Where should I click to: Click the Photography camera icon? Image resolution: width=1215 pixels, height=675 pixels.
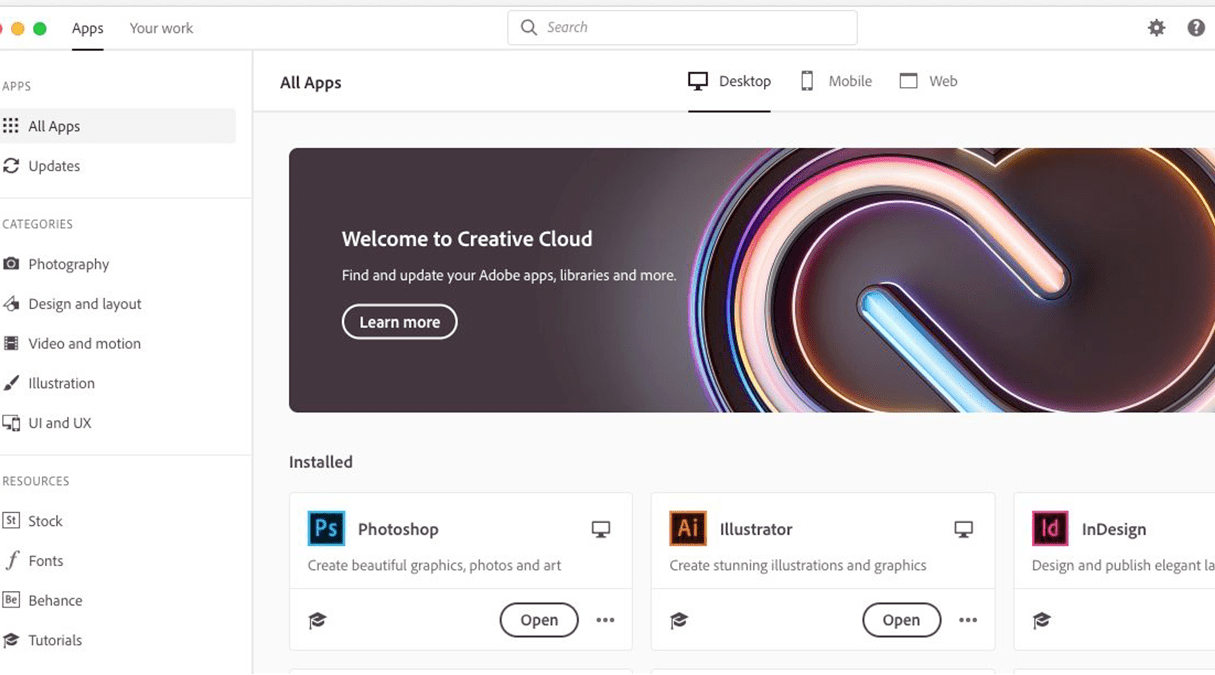(11, 264)
